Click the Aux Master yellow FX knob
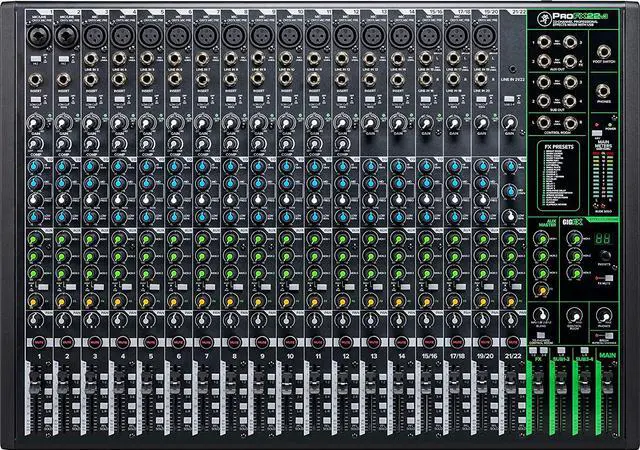The width and height of the screenshot is (640, 450). 542,290
